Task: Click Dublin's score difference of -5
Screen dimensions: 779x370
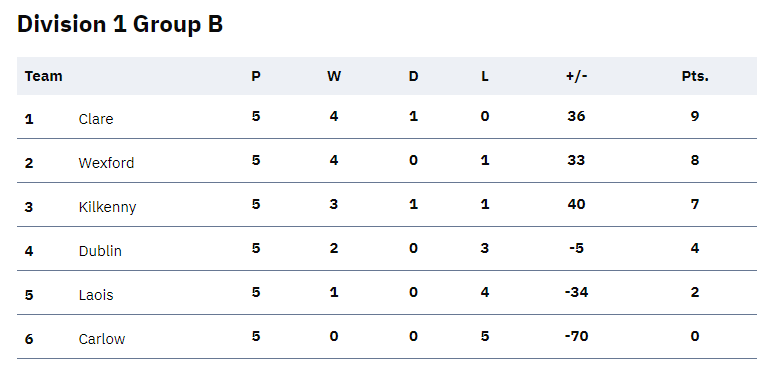Action: 576,248
